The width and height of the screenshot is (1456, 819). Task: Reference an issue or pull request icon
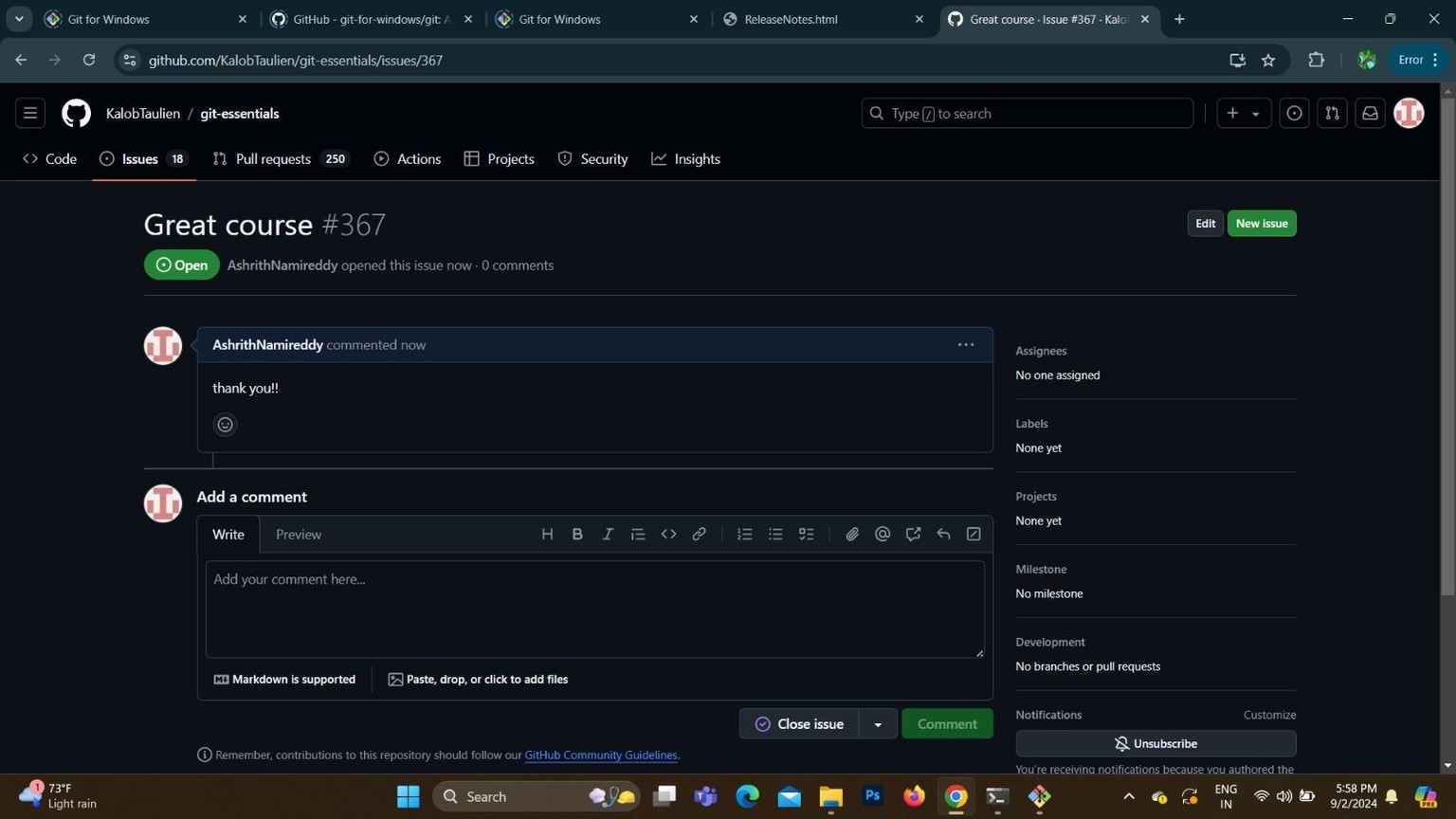(x=913, y=535)
